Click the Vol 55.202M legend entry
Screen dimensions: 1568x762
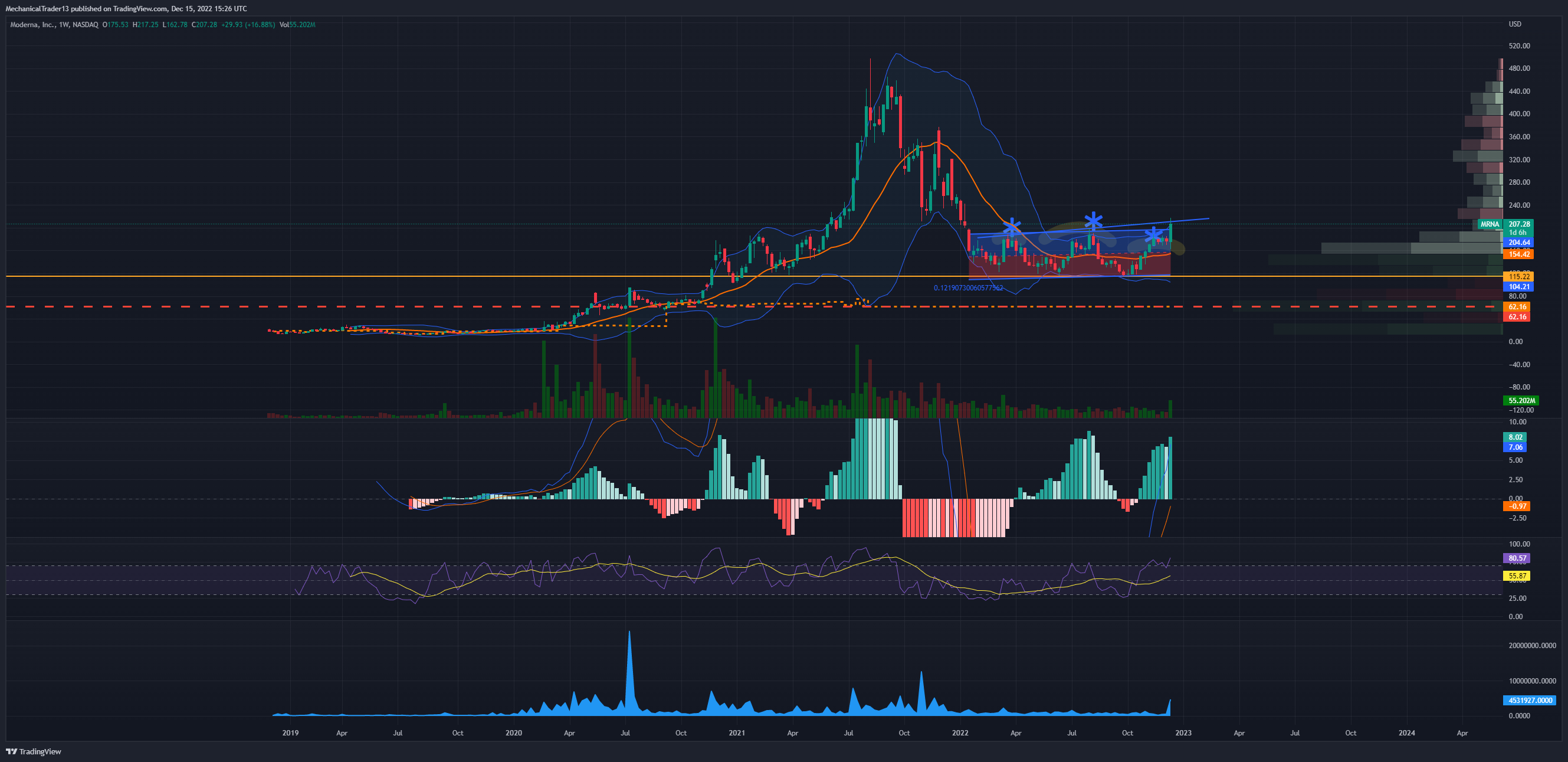[297, 25]
